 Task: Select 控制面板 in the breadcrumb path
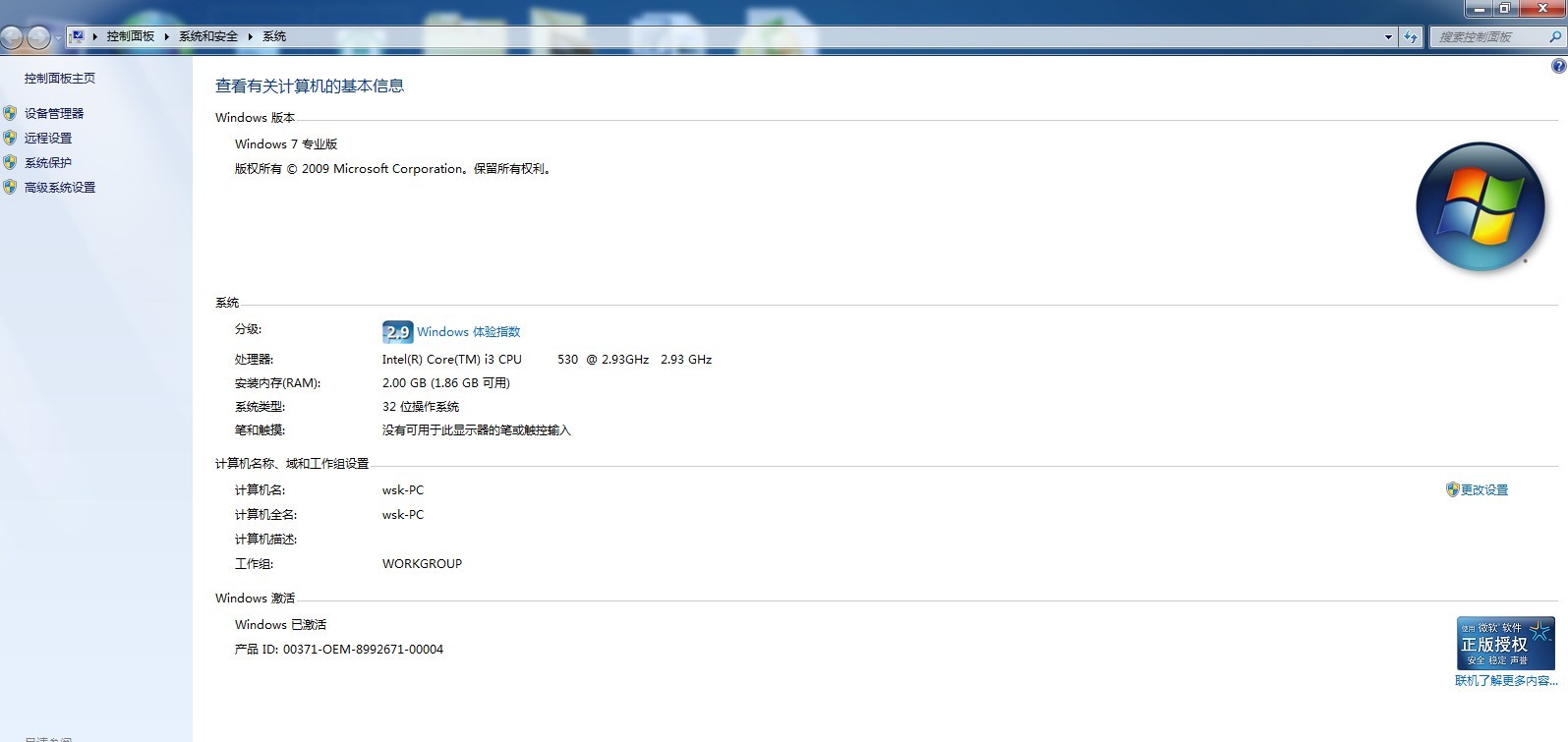[131, 36]
